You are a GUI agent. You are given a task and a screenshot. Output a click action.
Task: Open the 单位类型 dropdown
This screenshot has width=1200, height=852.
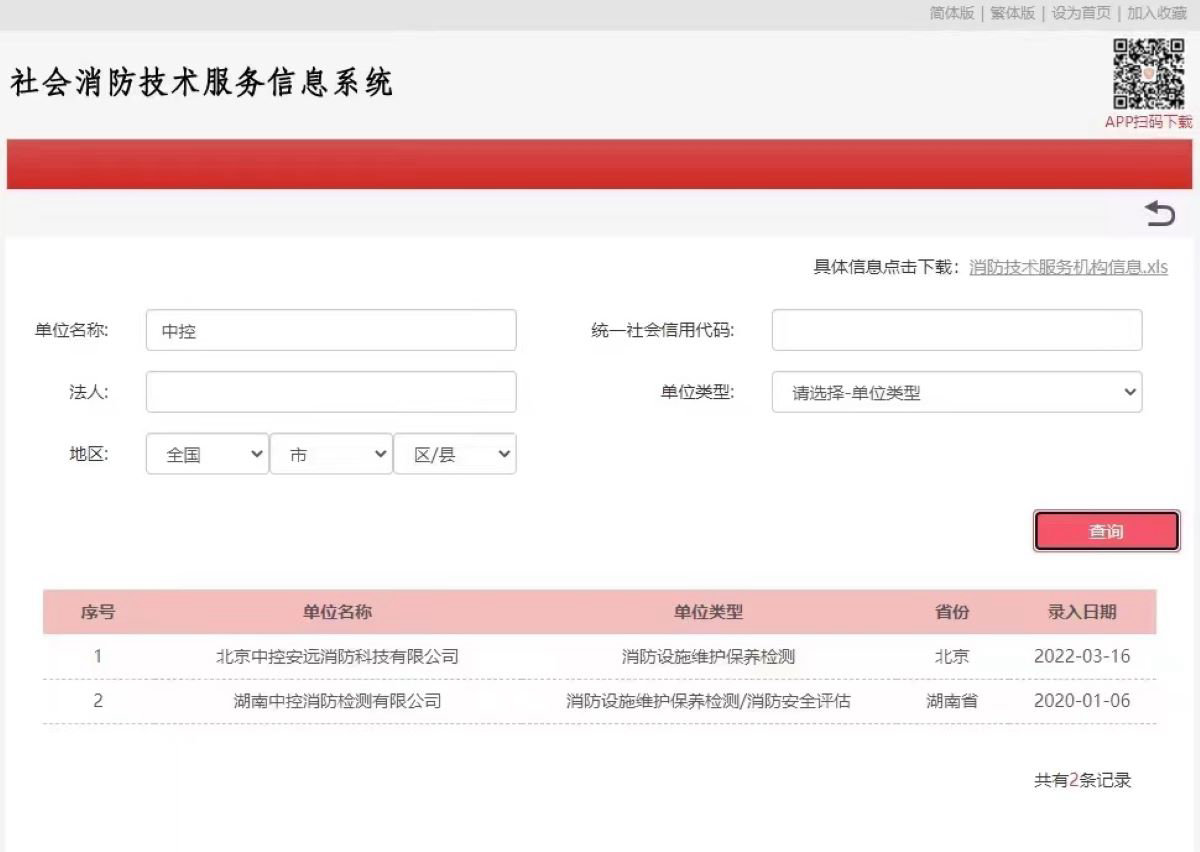(957, 392)
